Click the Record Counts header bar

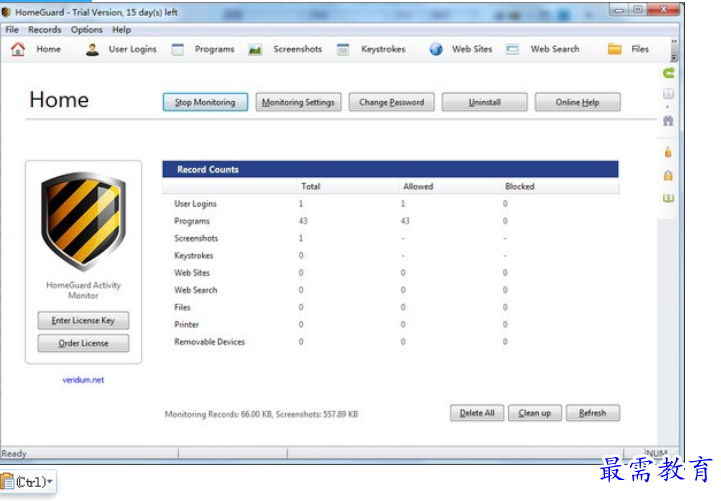tap(390, 169)
